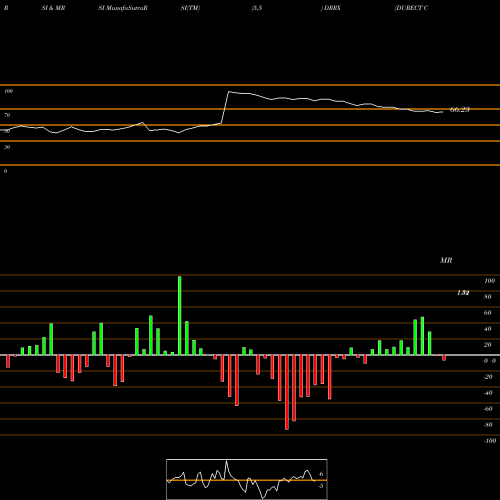The height and width of the screenshot is (500, 500).
Task: Click the -80 label on the MR axis
Action: click(488, 425)
